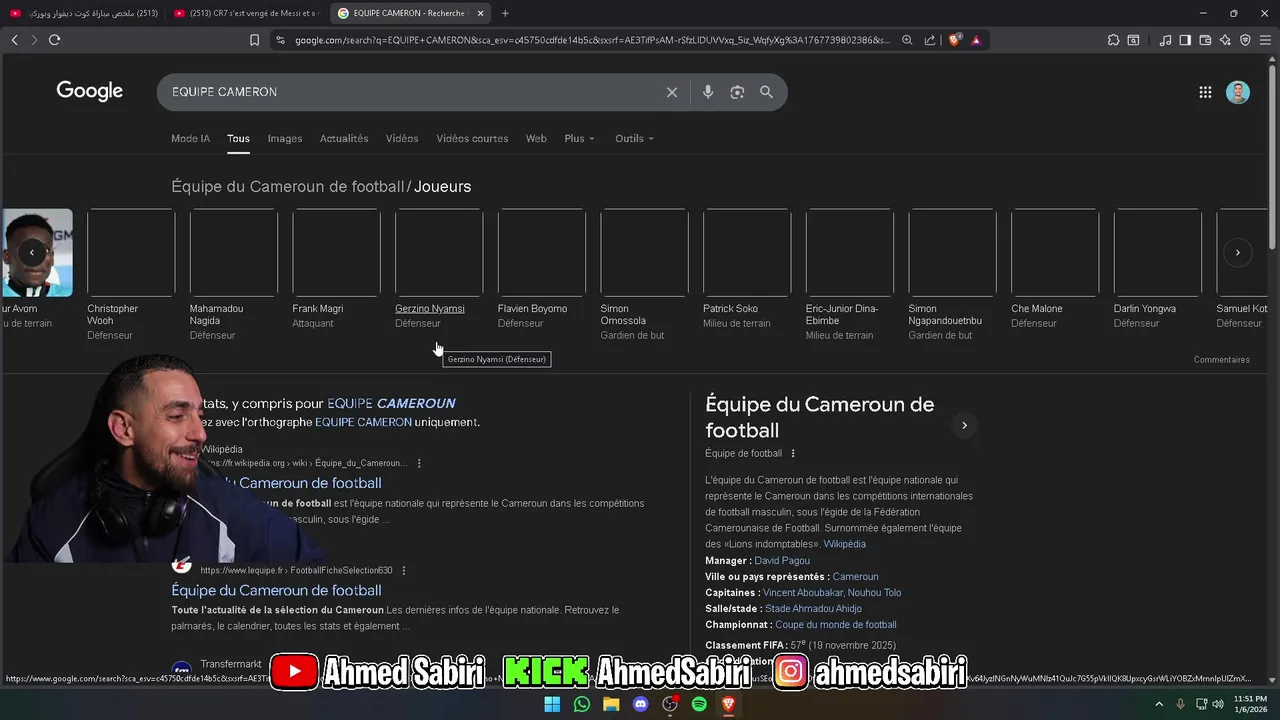1280x720 pixels.
Task: Submit search with the magnifier icon
Action: (766, 92)
